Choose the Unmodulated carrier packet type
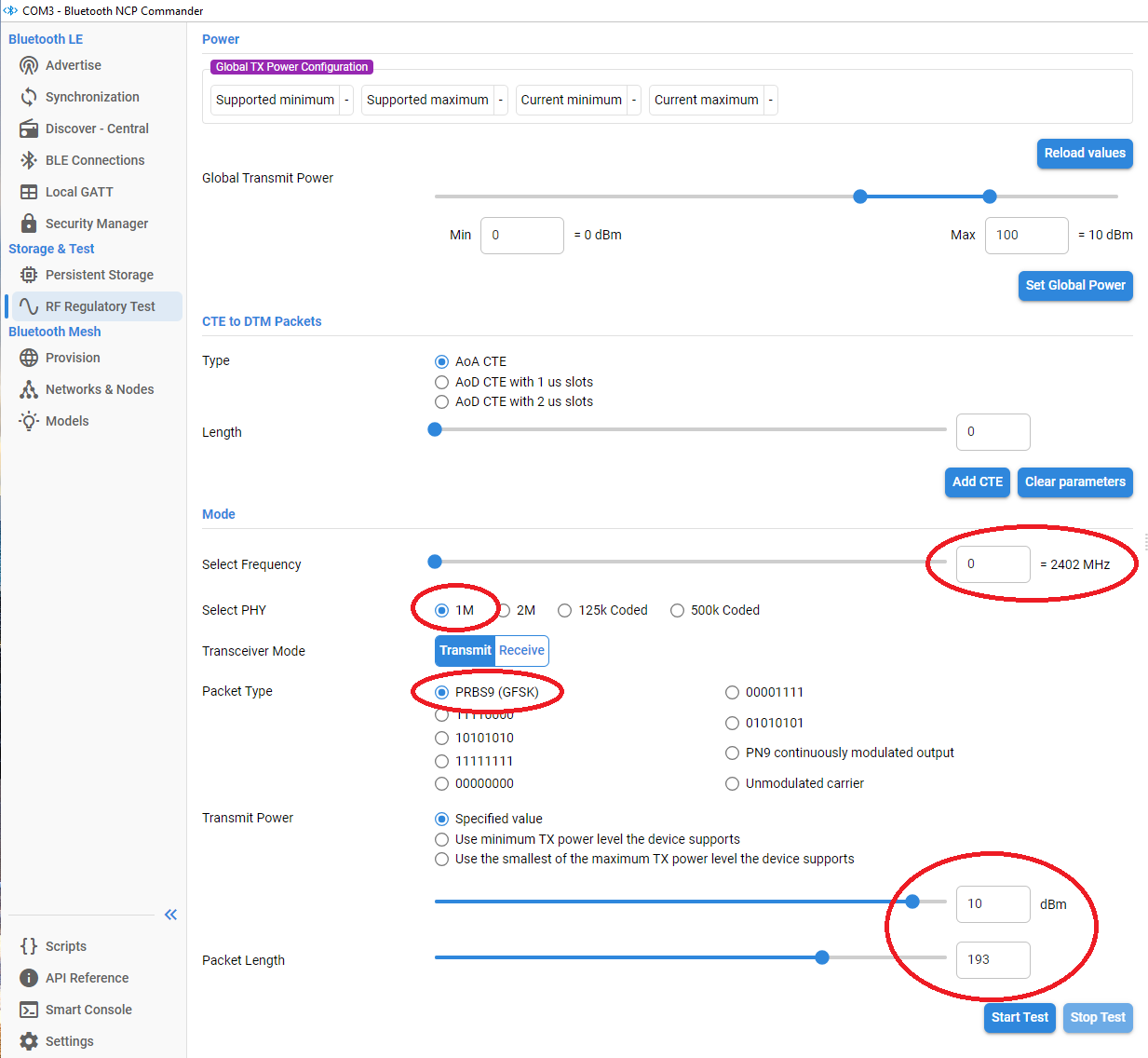1148x1058 pixels. point(732,783)
